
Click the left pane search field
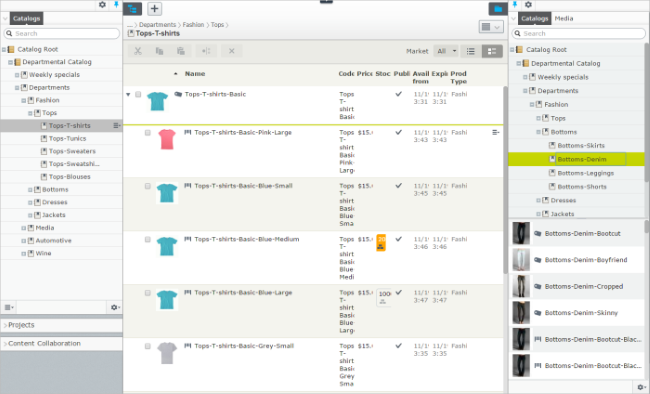tap(62, 34)
